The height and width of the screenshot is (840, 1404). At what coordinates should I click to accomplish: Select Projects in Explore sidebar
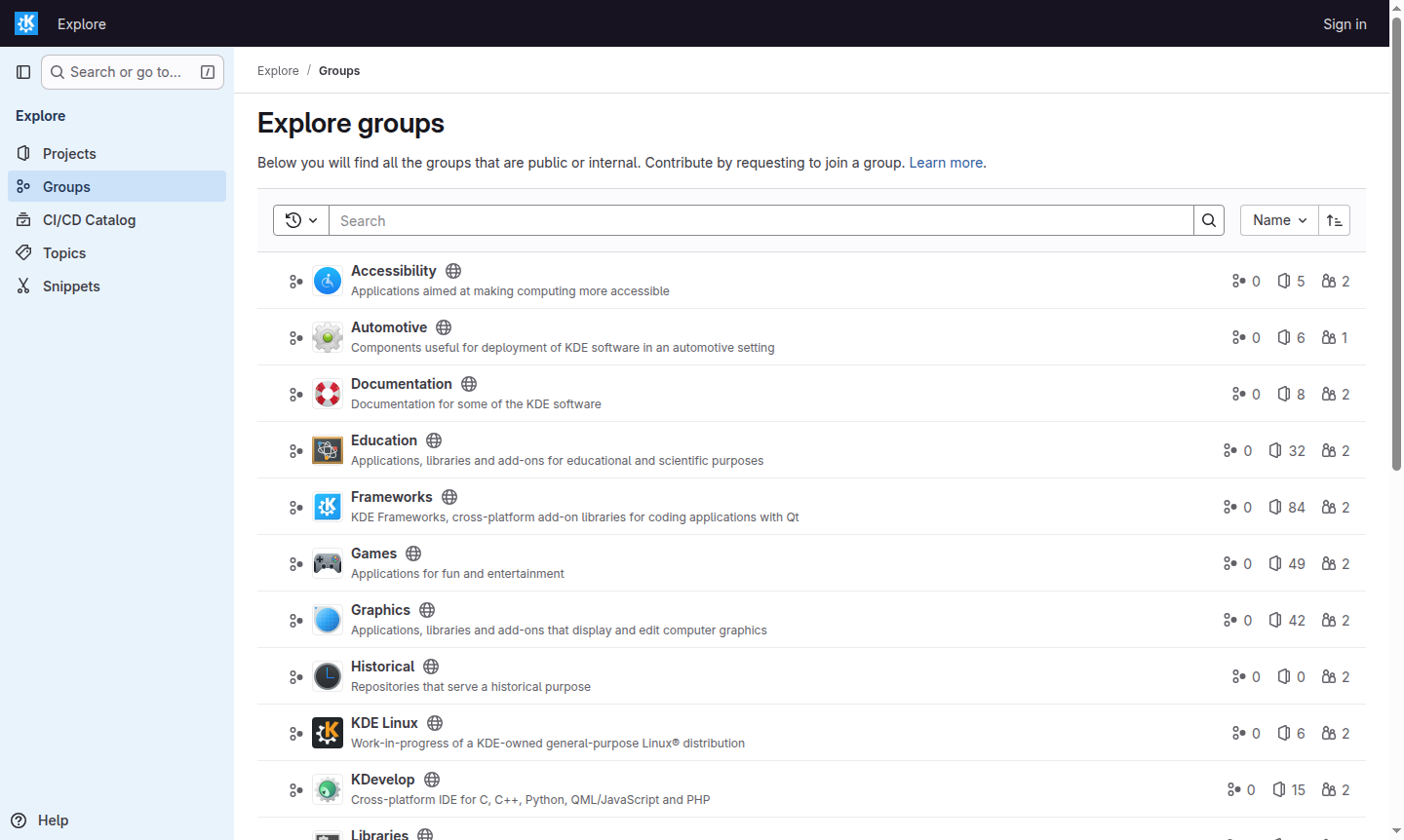click(69, 154)
